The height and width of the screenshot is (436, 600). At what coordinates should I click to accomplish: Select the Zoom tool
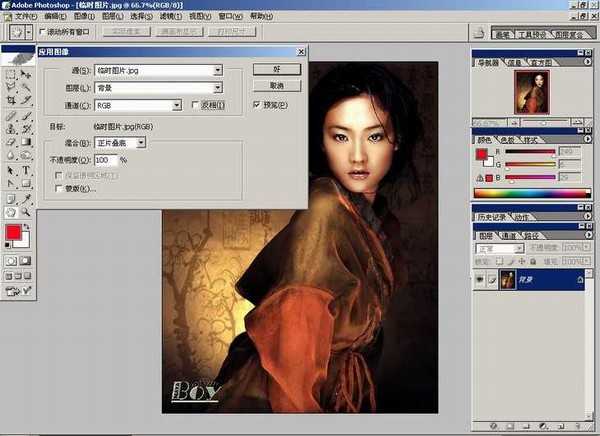[x=26, y=212]
